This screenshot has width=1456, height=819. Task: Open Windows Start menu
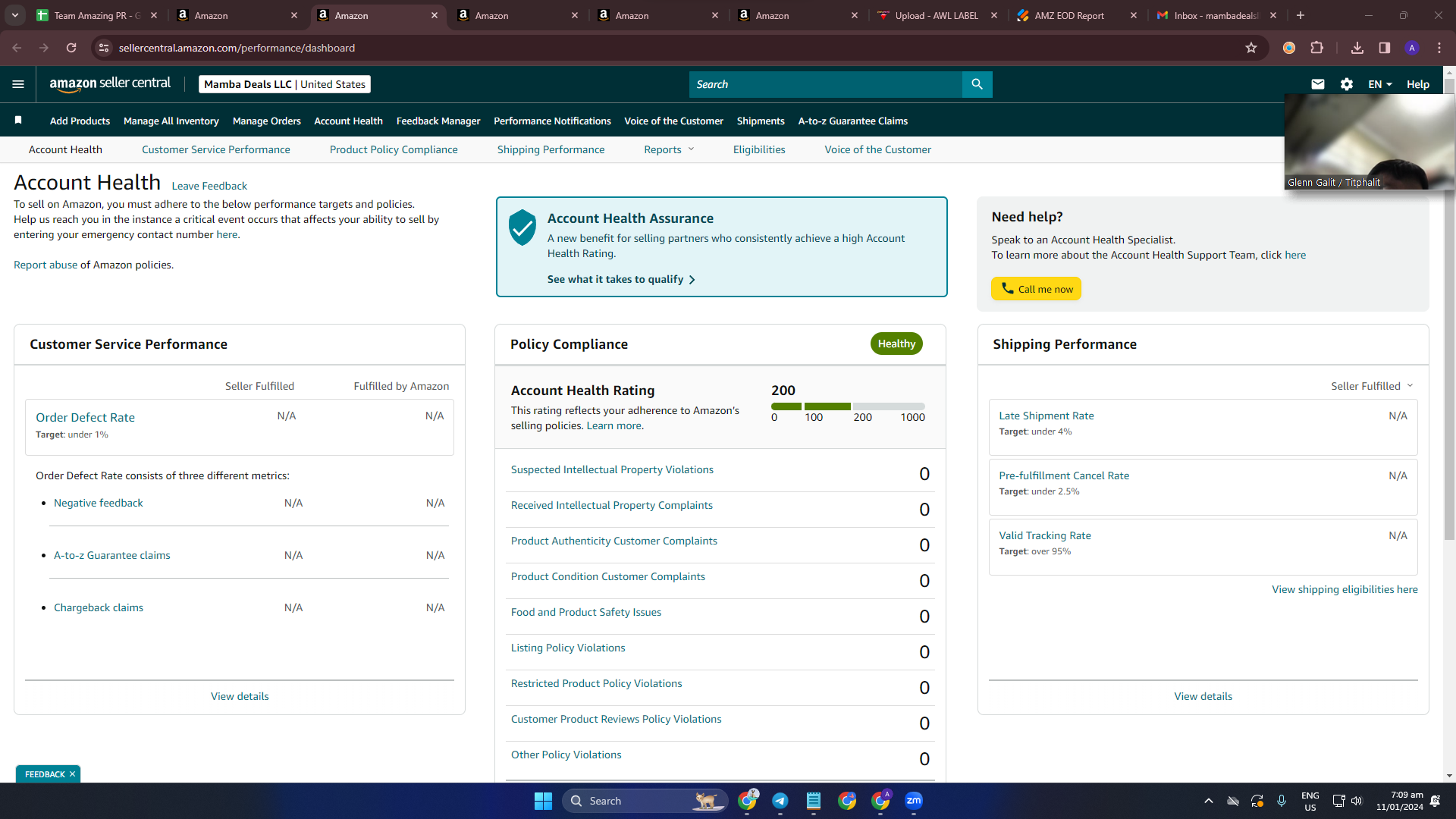[x=543, y=801]
